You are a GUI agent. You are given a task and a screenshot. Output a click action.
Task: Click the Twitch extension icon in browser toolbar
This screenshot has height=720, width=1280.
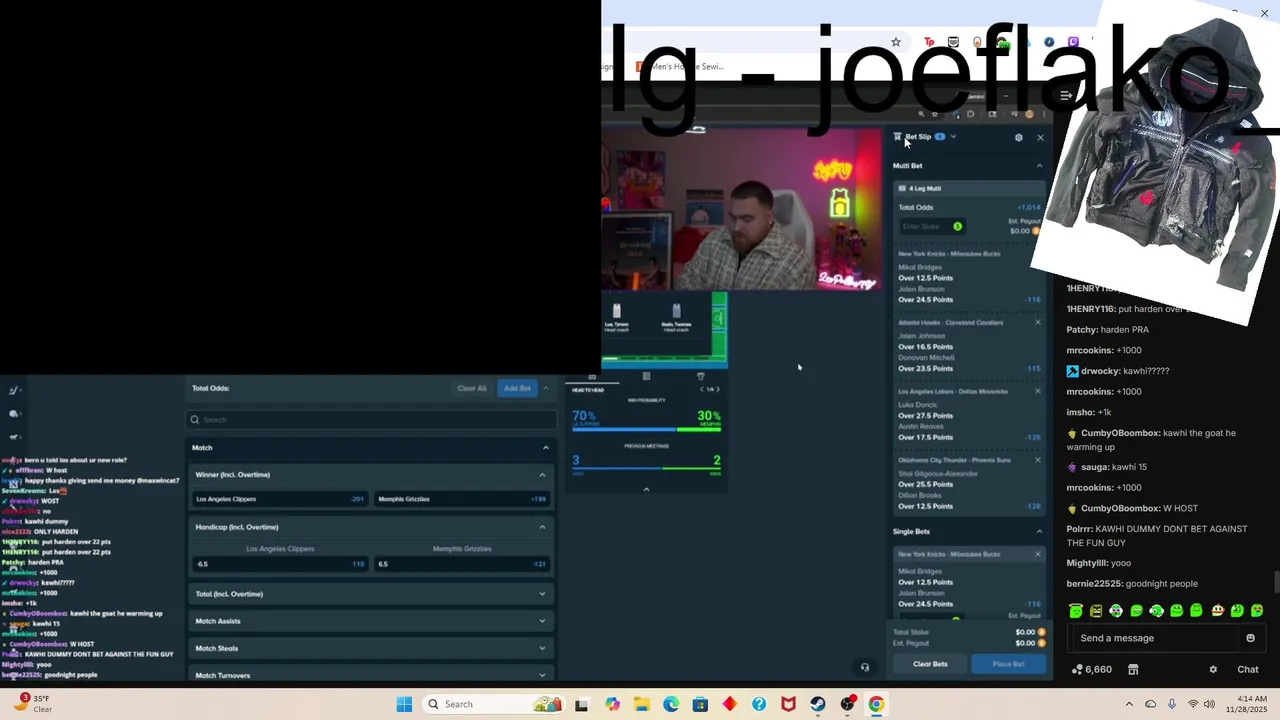click(x=1073, y=42)
